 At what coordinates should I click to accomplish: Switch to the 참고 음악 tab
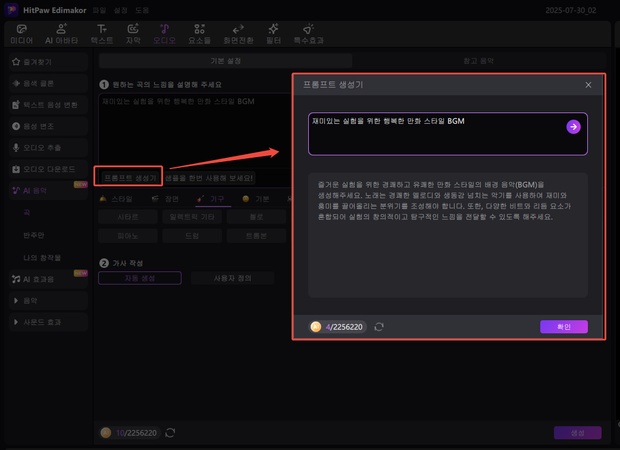(478, 61)
